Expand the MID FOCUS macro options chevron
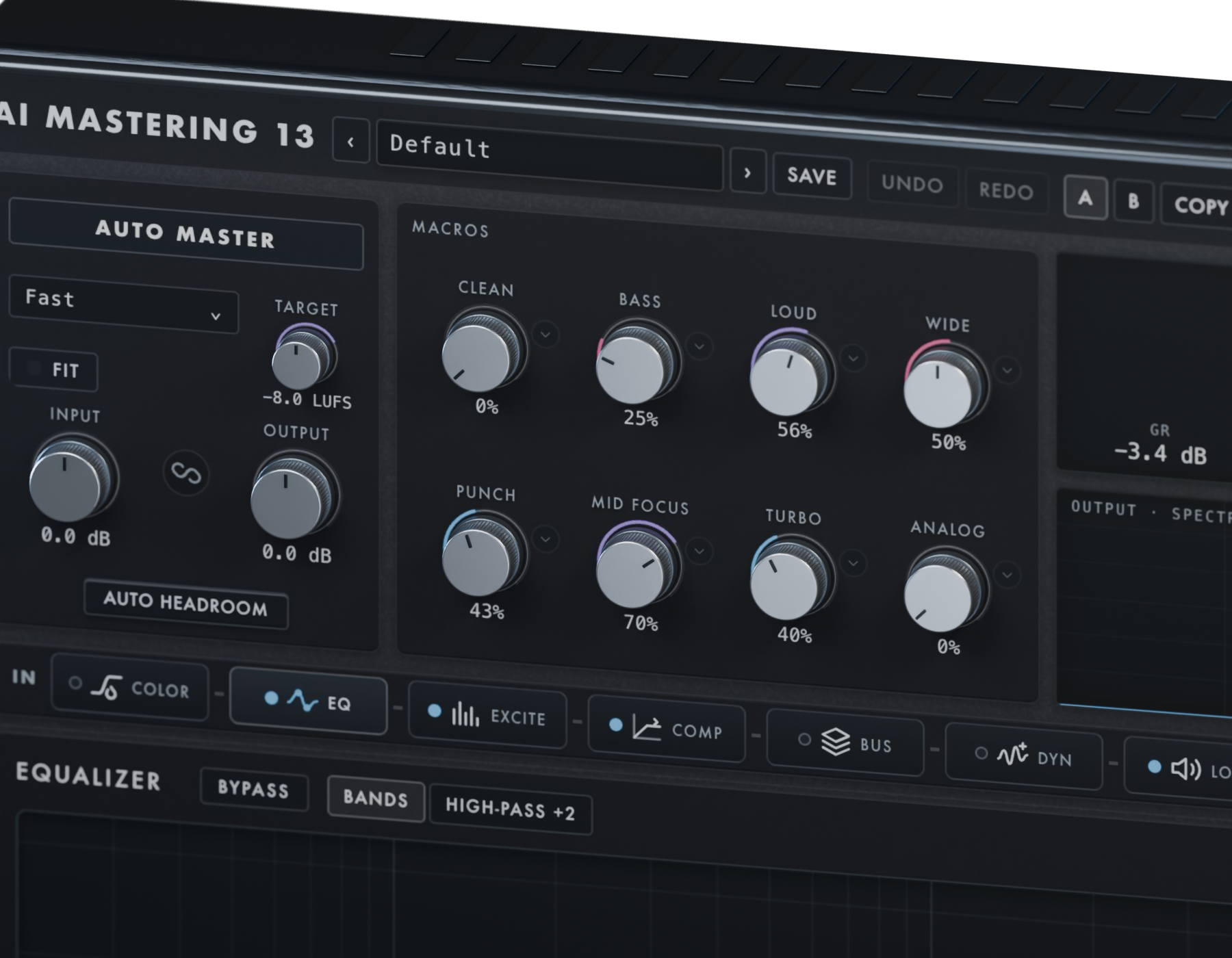This screenshot has width=1232, height=958. coord(699,551)
